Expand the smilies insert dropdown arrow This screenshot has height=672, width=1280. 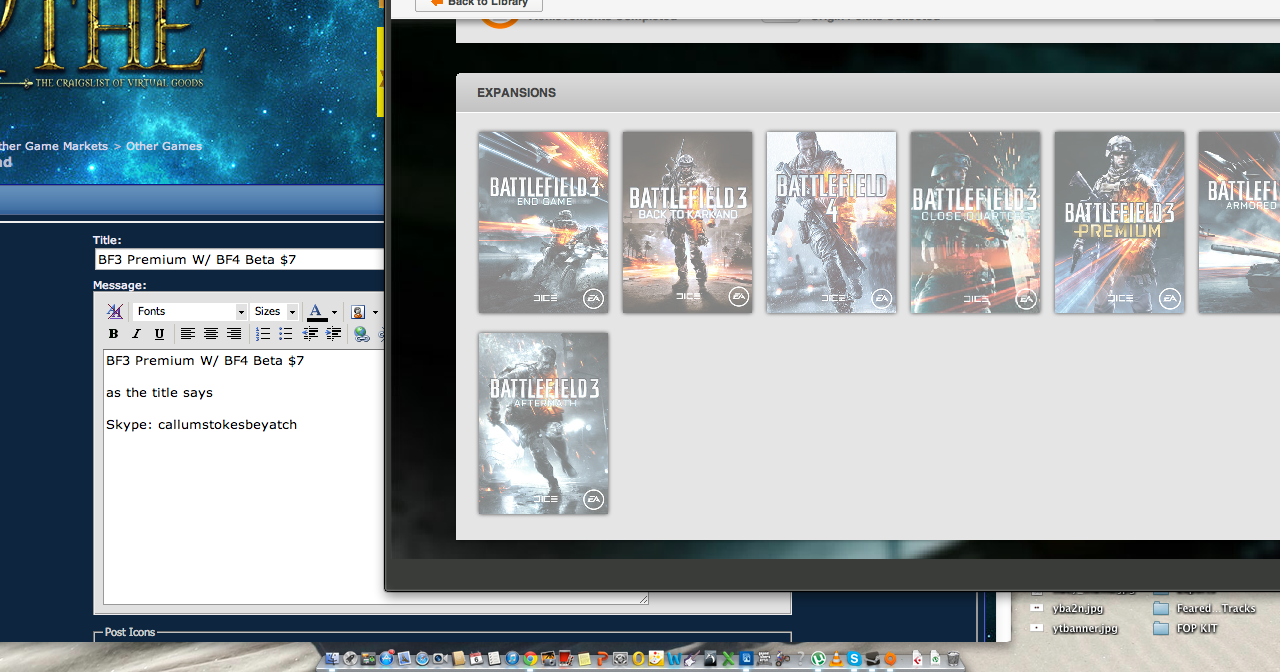pyautogui.click(x=375, y=312)
